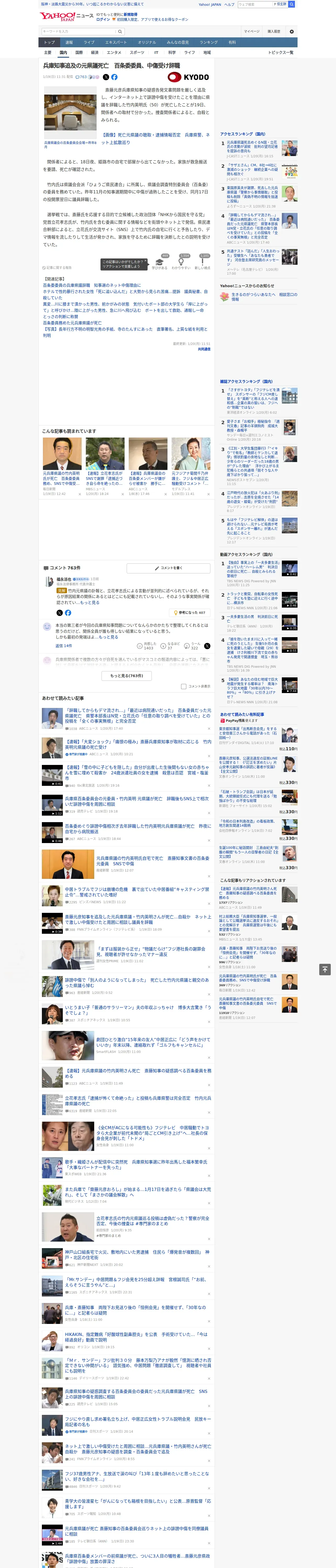Click コメントを書く button
The image size is (336, 1568).
(x=168, y=568)
